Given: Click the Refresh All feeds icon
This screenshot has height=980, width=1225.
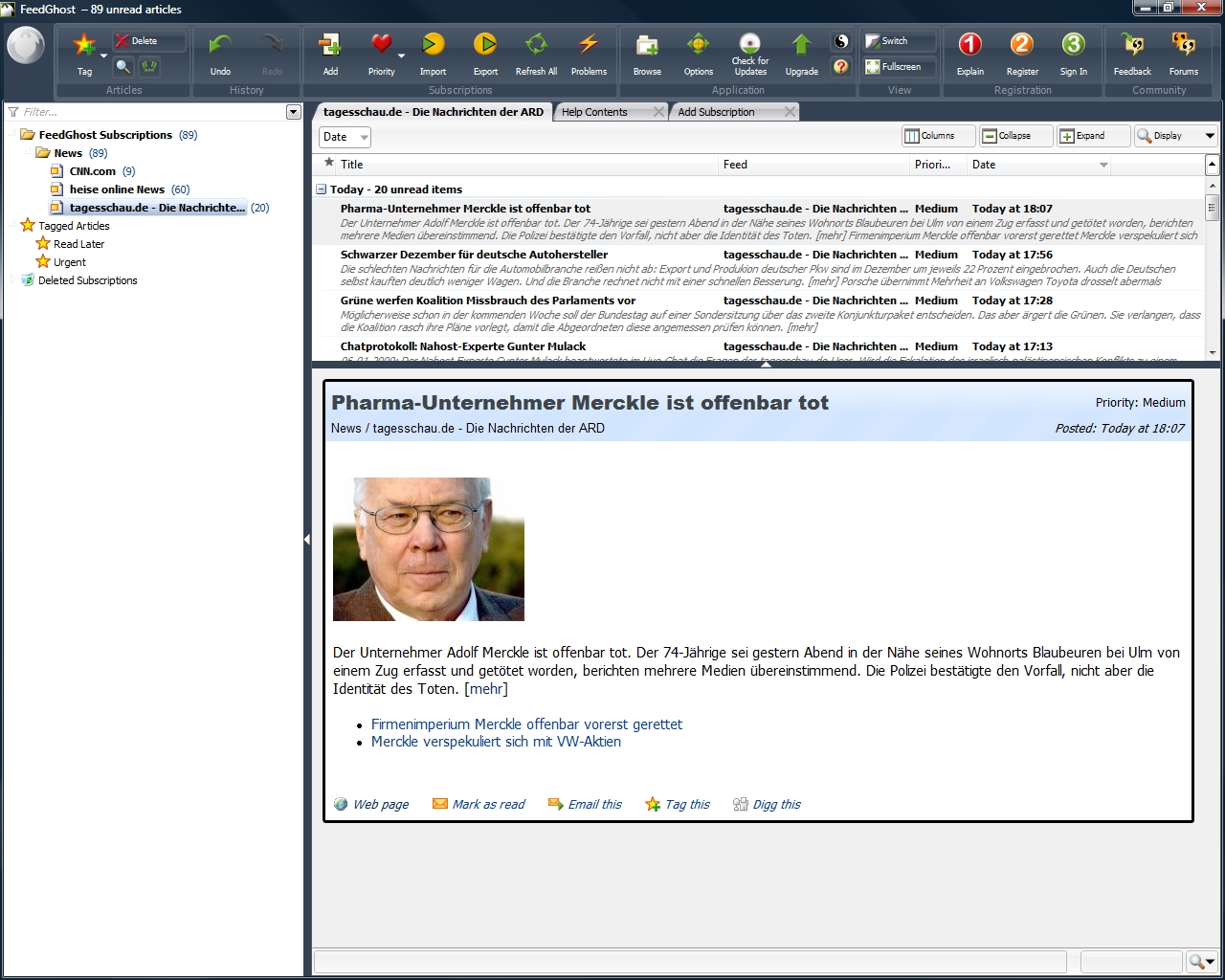Looking at the screenshot, I should 536,46.
